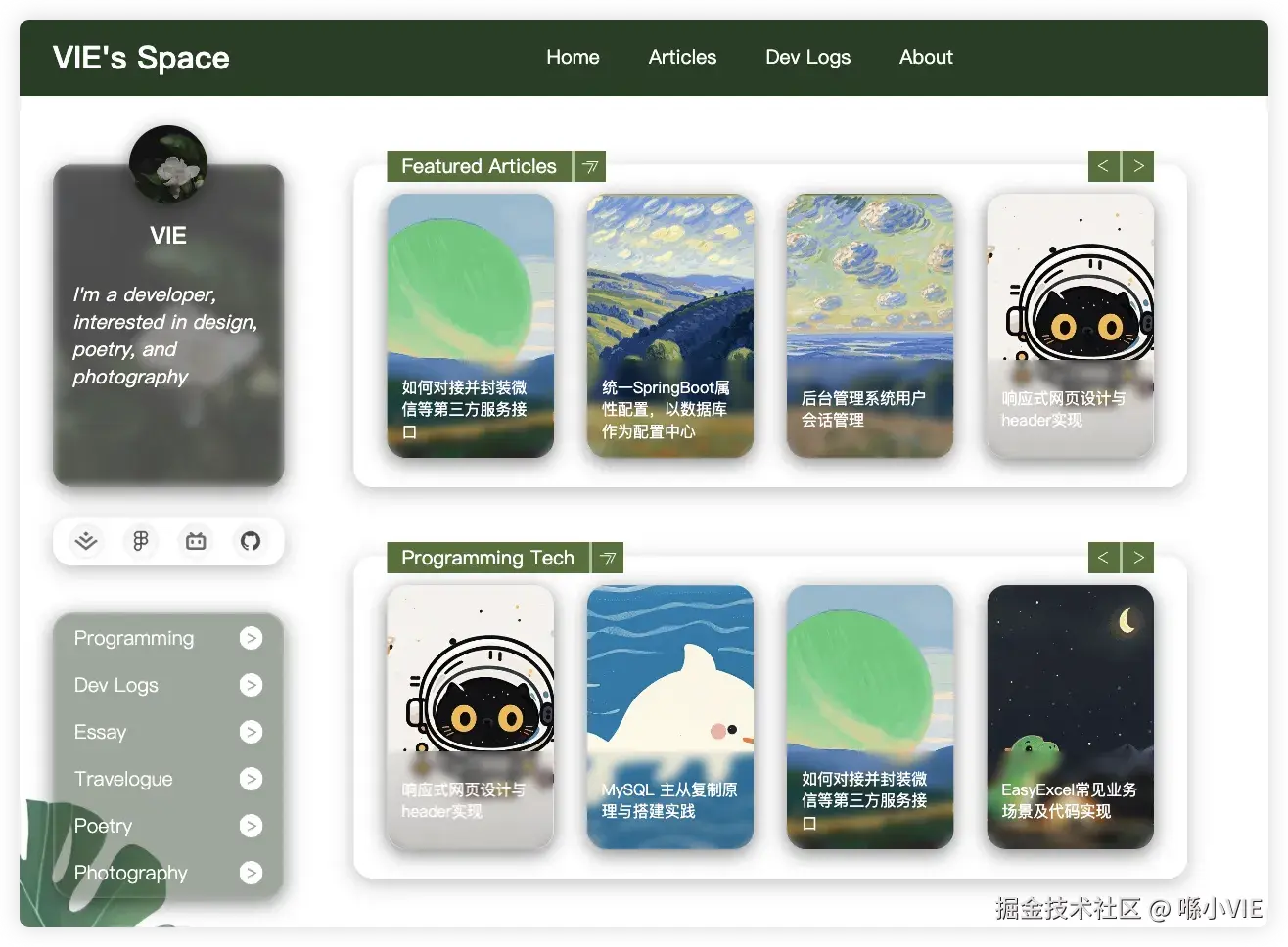Click the VIE name on the profile card
1288x947 pixels.
[x=168, y=236]
